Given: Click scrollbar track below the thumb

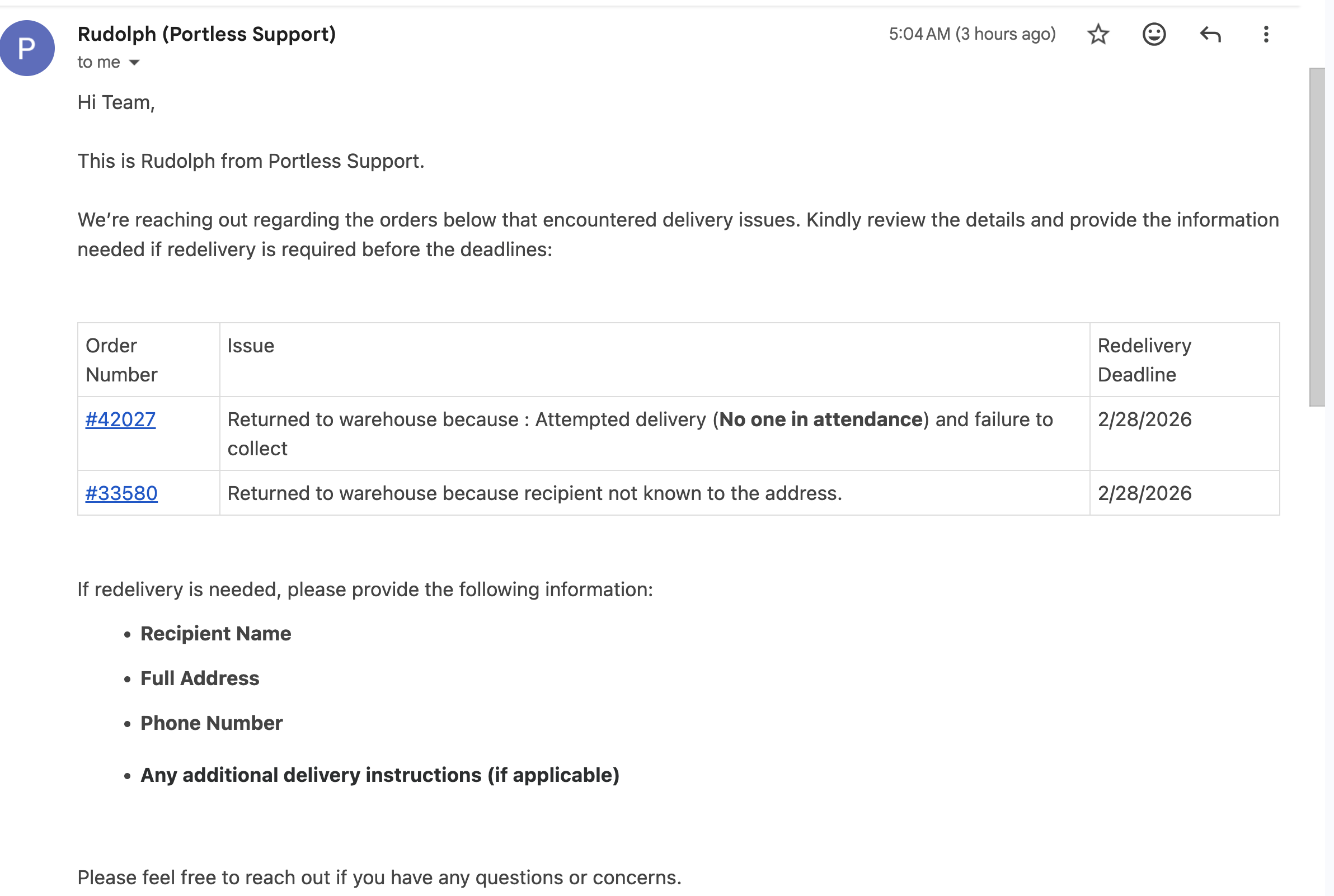Looking at the screenshot, I should [1317, 652].
